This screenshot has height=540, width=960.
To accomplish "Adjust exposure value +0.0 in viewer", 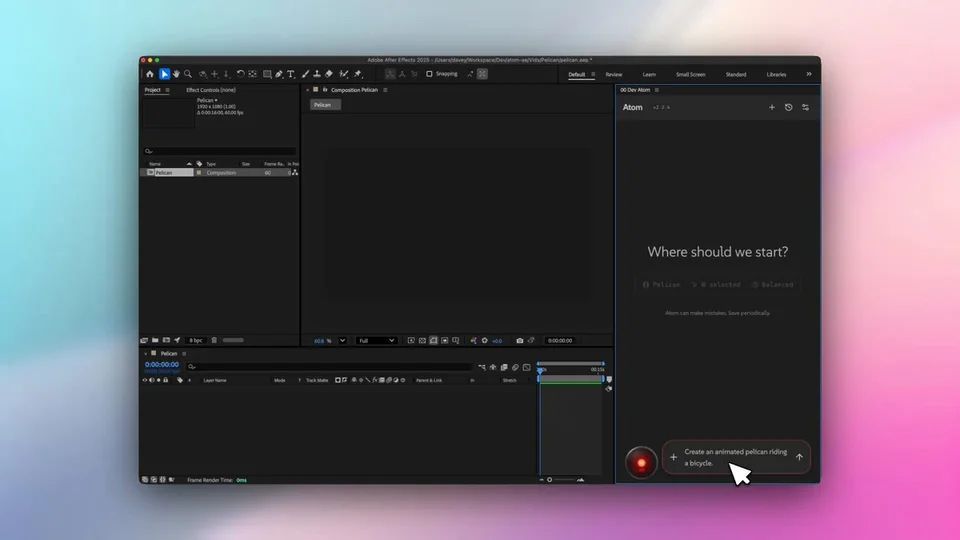I will point(497,341).
